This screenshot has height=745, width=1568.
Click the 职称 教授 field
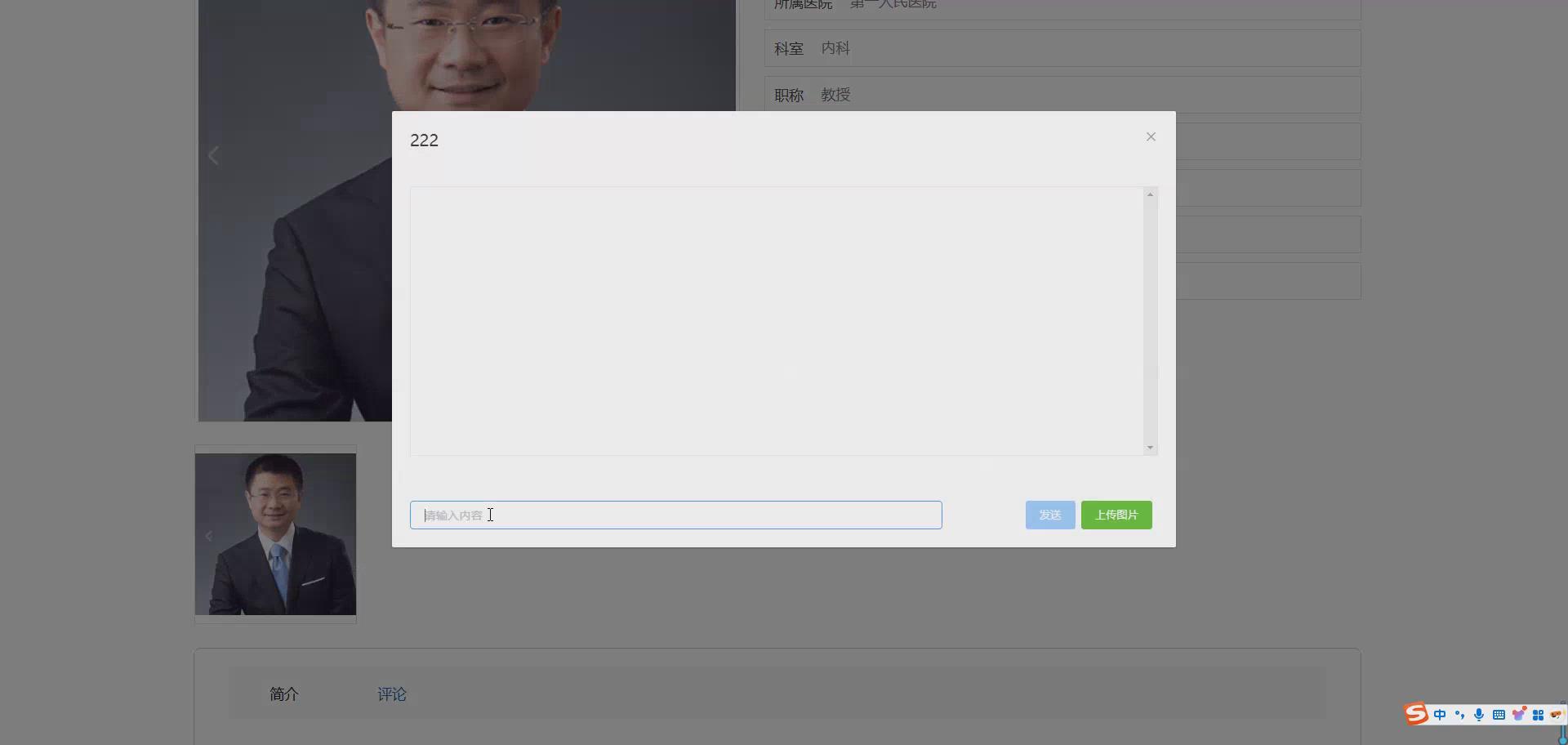1062,95
